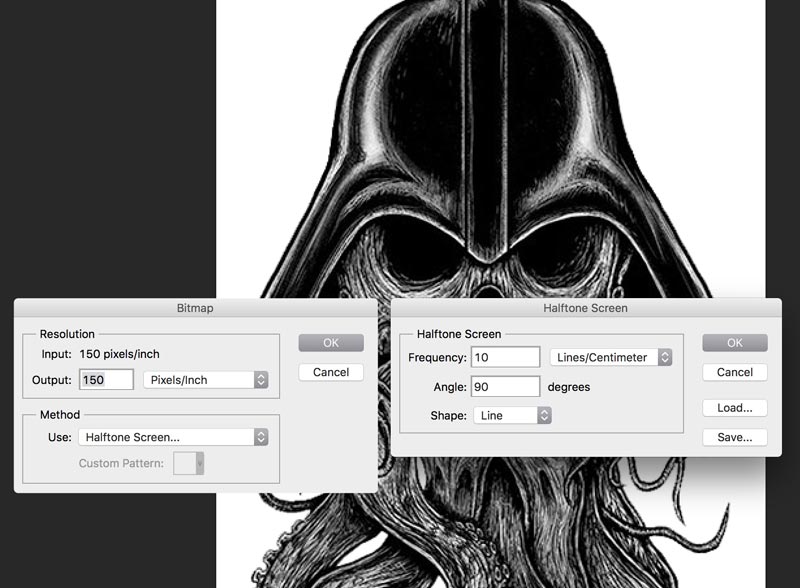Click the Frequency input field
The height and width of the screenshot is (588, 800).
pyautogui.click(x=505, y=357)
